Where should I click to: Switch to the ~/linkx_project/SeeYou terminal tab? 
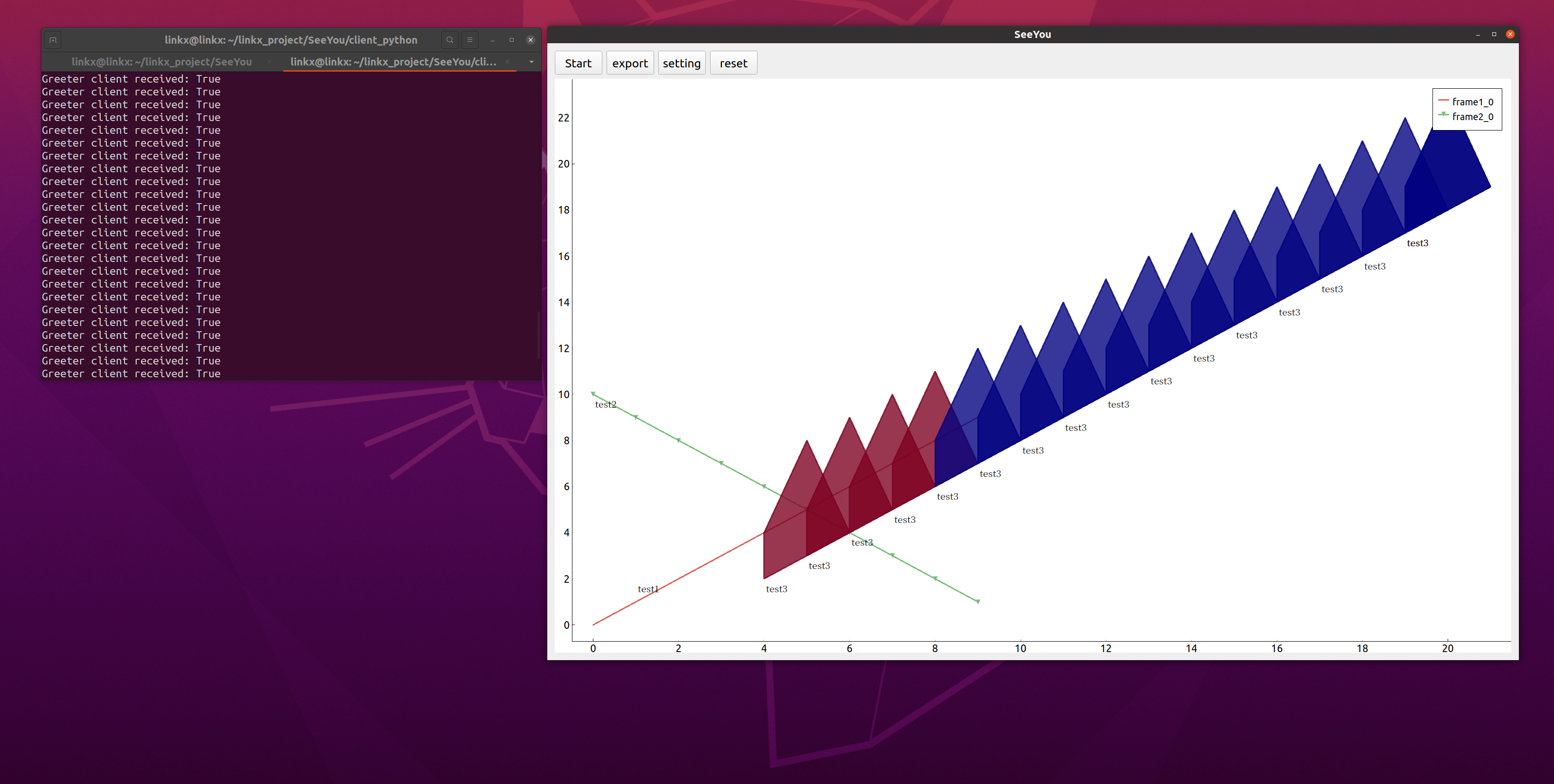[x=162, y=62]
